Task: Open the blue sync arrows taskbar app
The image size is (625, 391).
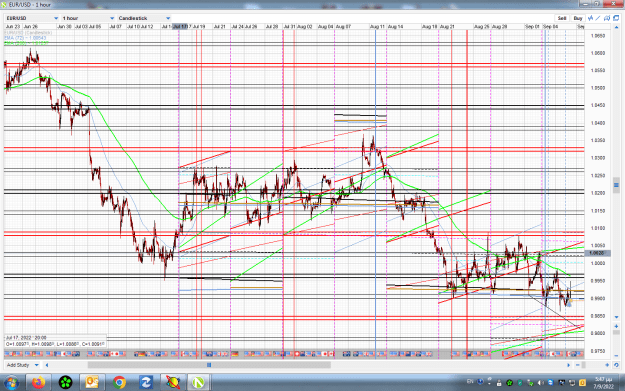Action: pos(146,383)
